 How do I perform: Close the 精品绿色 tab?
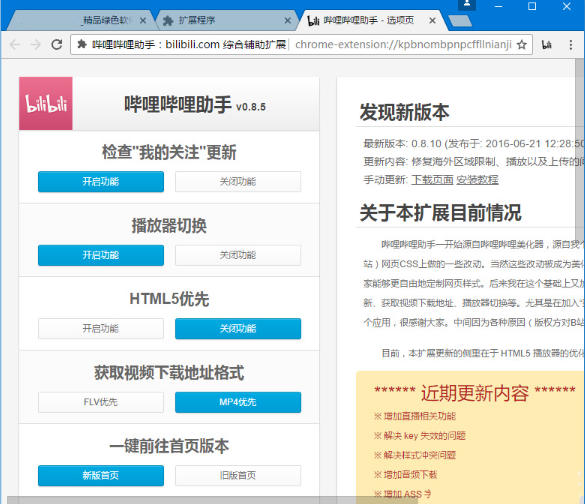pyautogui.click(x=143, y=21)
